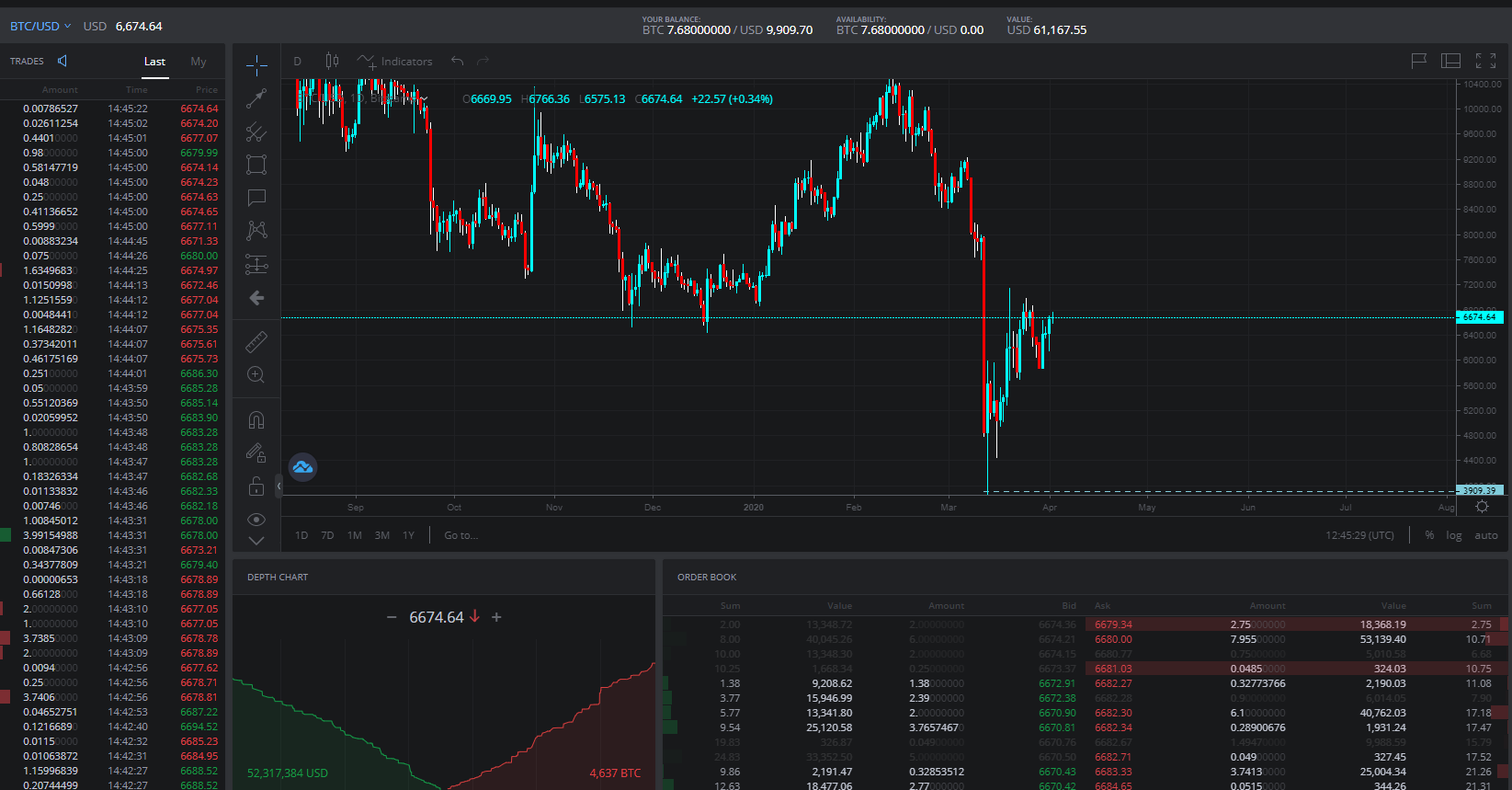The height and width of the screenshot is (790, 1512).
Task: Select the crosshair cursor tool
Action: [256, 64]
